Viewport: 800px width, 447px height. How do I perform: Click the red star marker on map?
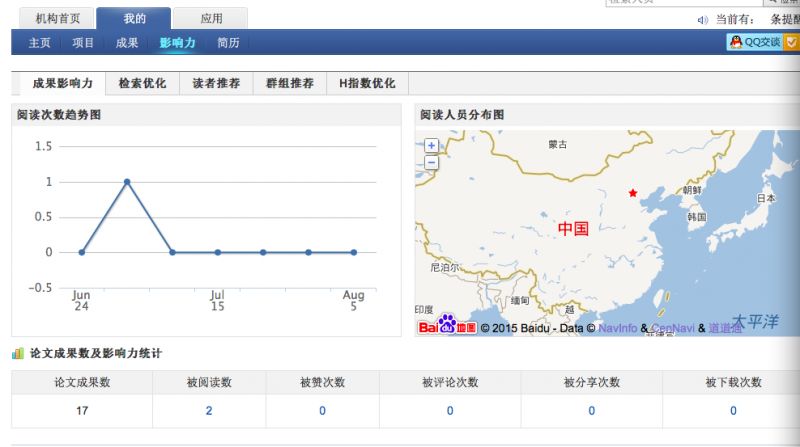633,193
